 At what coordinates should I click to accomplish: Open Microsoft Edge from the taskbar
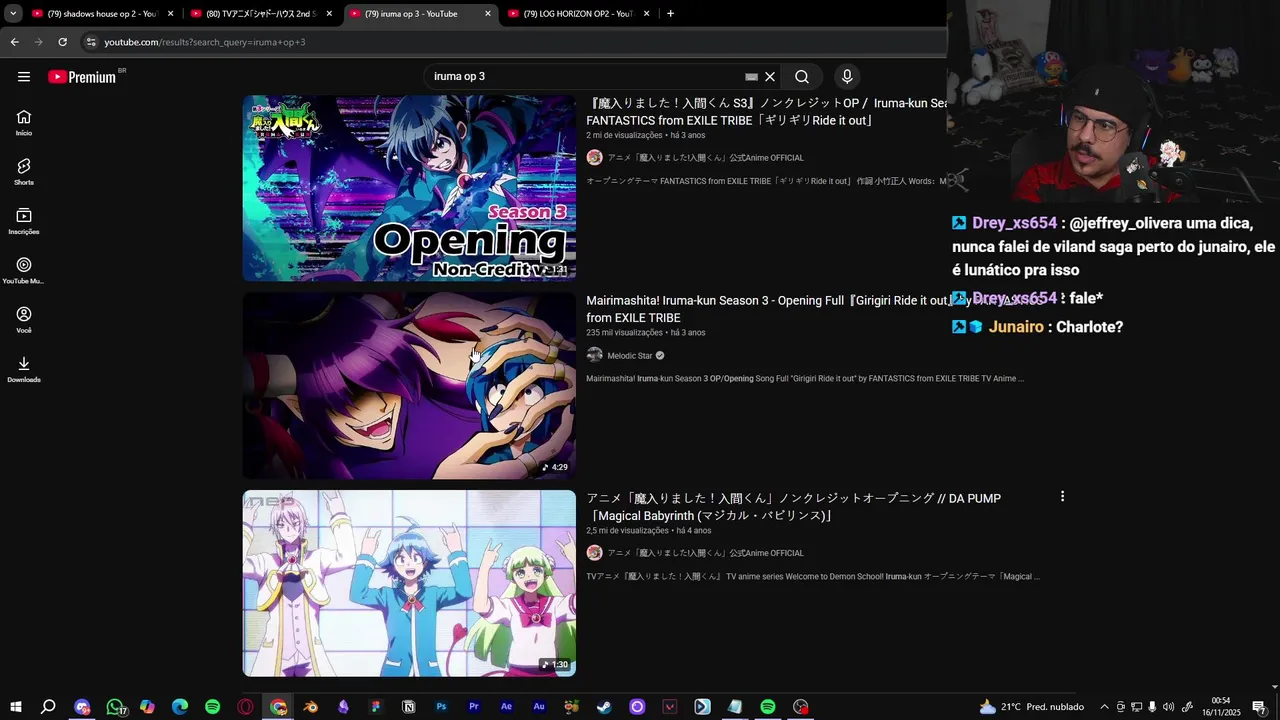pos(180,707)
